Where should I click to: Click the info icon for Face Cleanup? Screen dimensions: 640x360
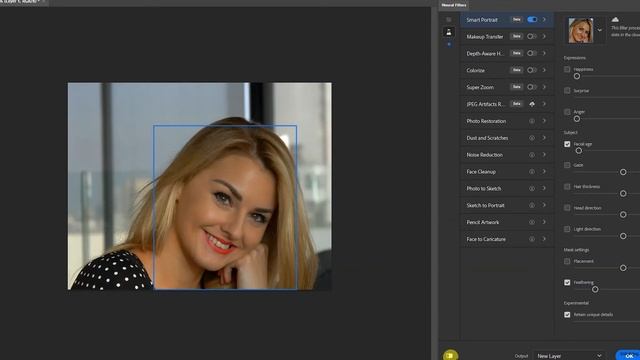532,171
